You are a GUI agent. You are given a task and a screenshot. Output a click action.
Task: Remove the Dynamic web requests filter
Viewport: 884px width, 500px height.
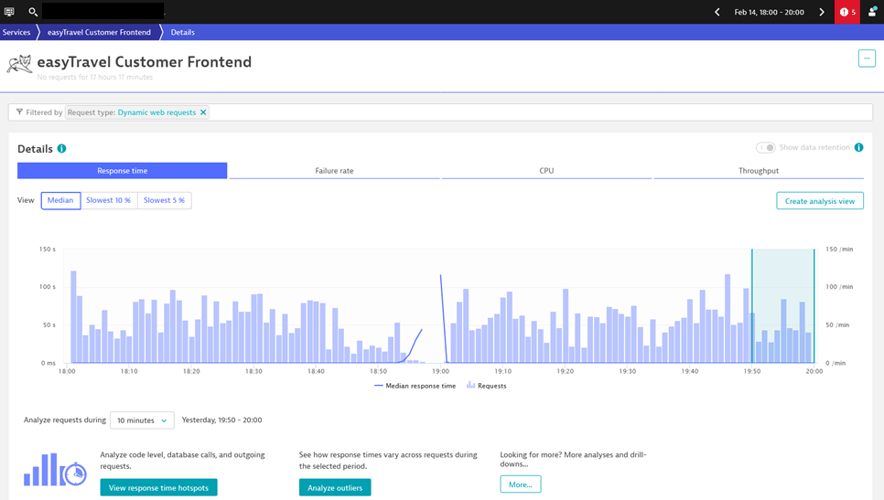tap(203, 112)
